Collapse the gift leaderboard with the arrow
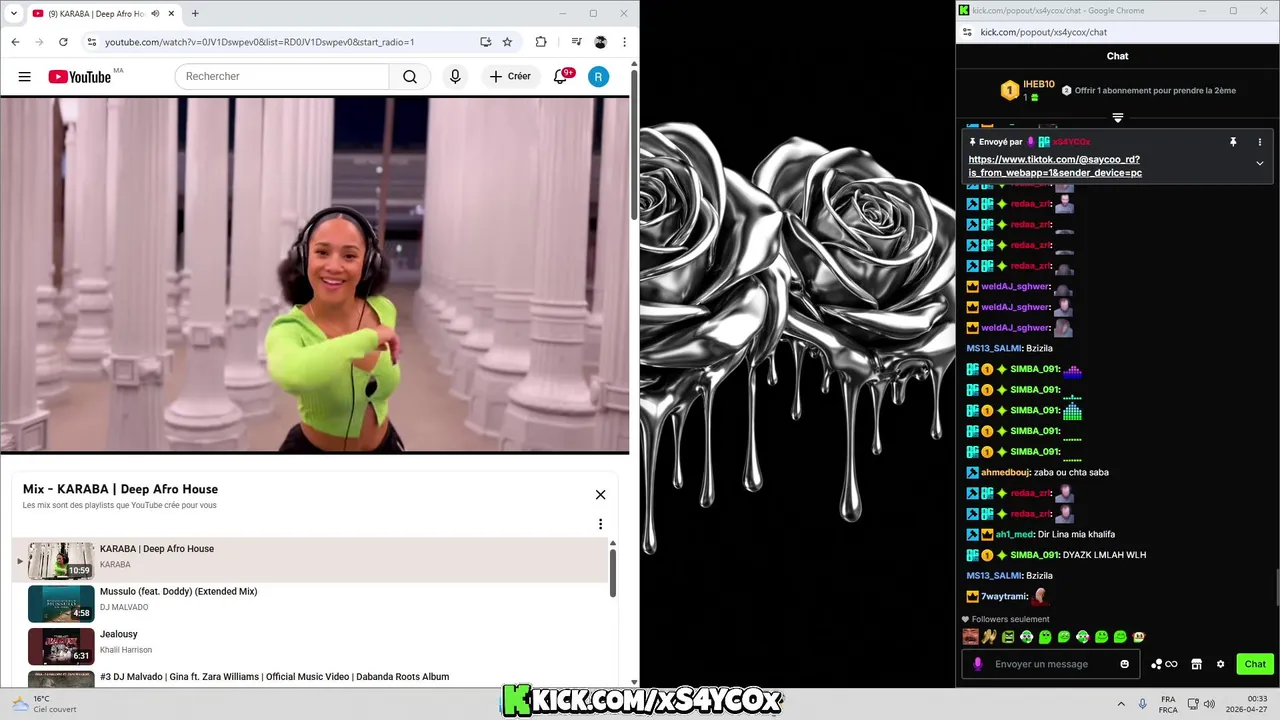The height and width of the screenshot is (720, 1280). (1118, 118)
